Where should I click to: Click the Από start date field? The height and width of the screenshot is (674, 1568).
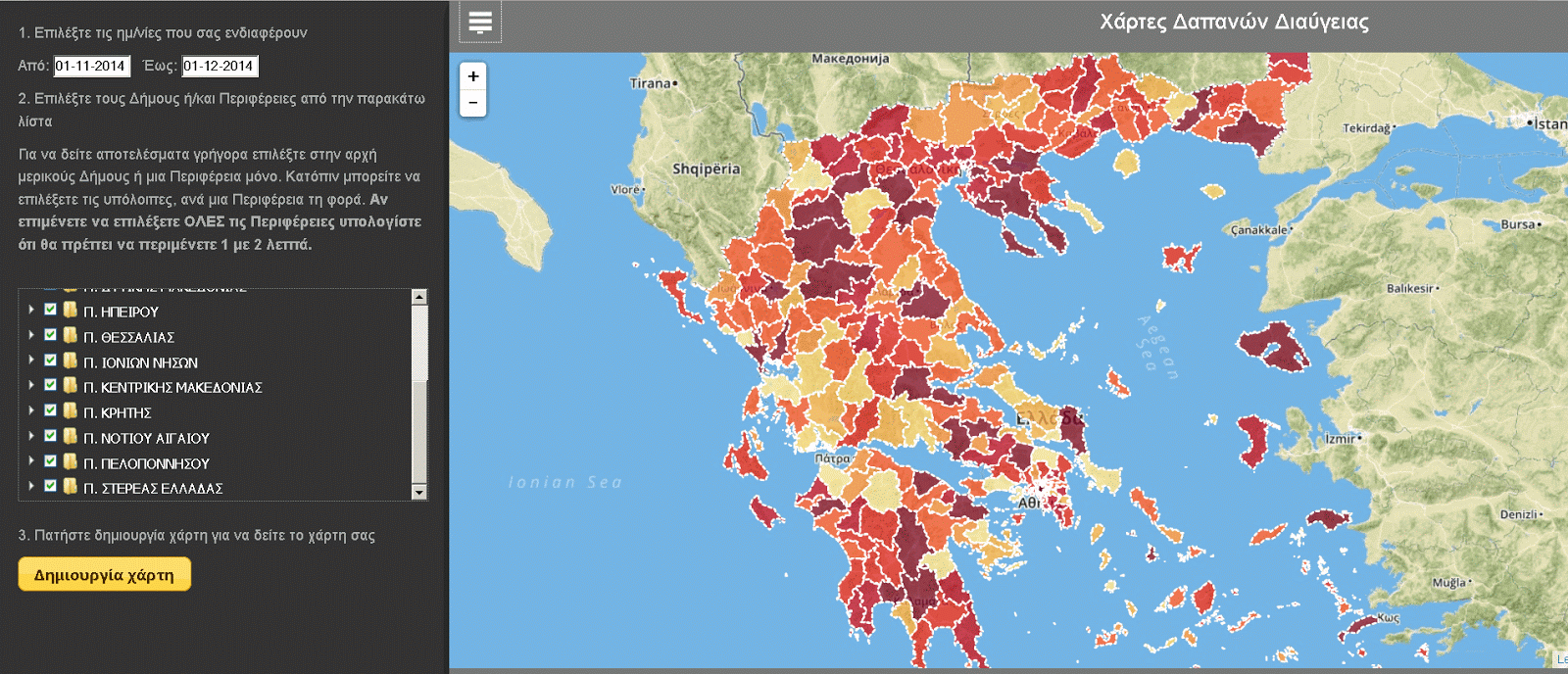tap(91, 66)
